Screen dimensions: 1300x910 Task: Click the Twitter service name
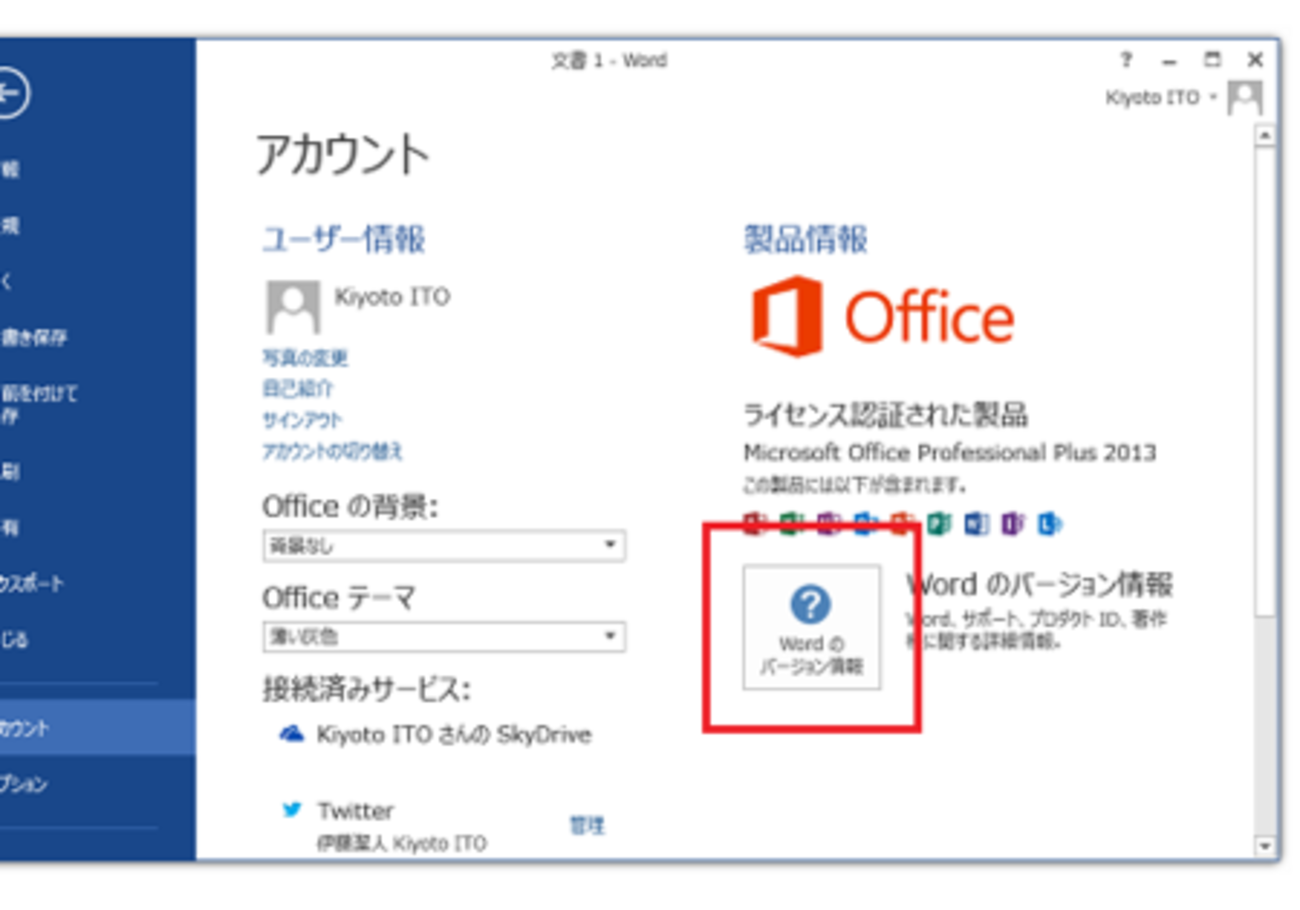pos(356,810)
